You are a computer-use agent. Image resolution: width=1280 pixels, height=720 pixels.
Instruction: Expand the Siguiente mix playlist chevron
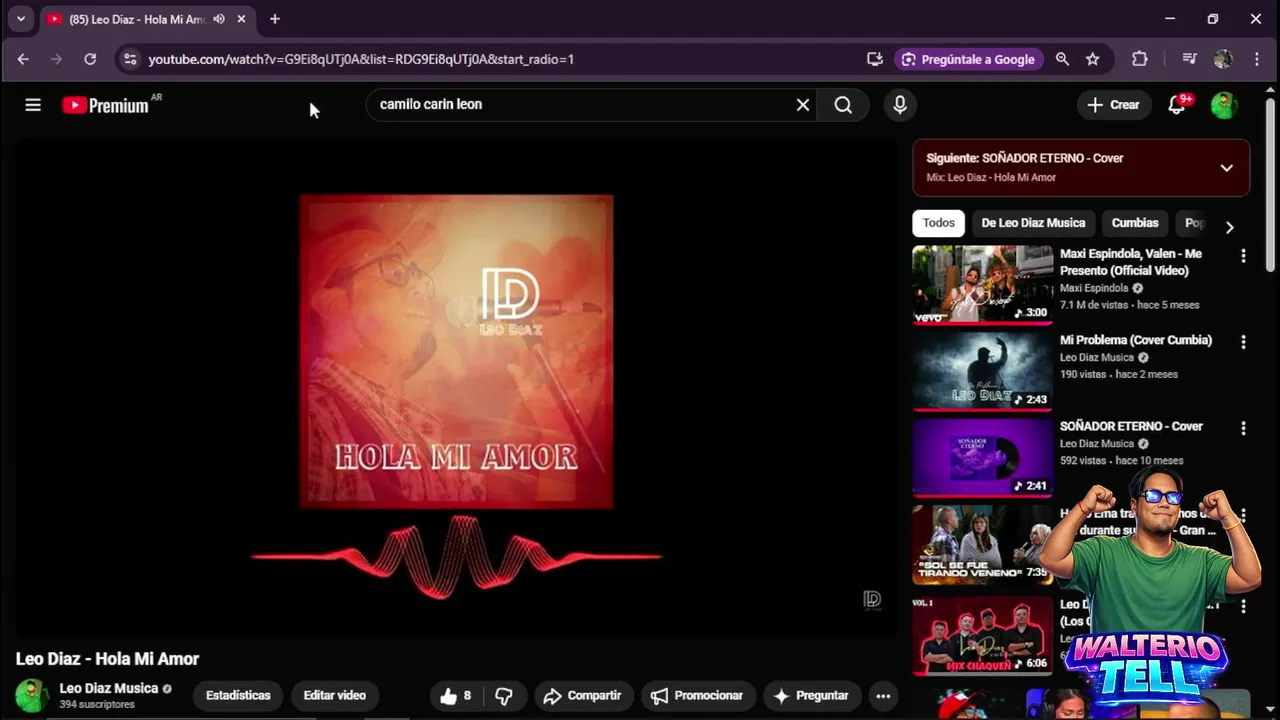point(1227,168)
